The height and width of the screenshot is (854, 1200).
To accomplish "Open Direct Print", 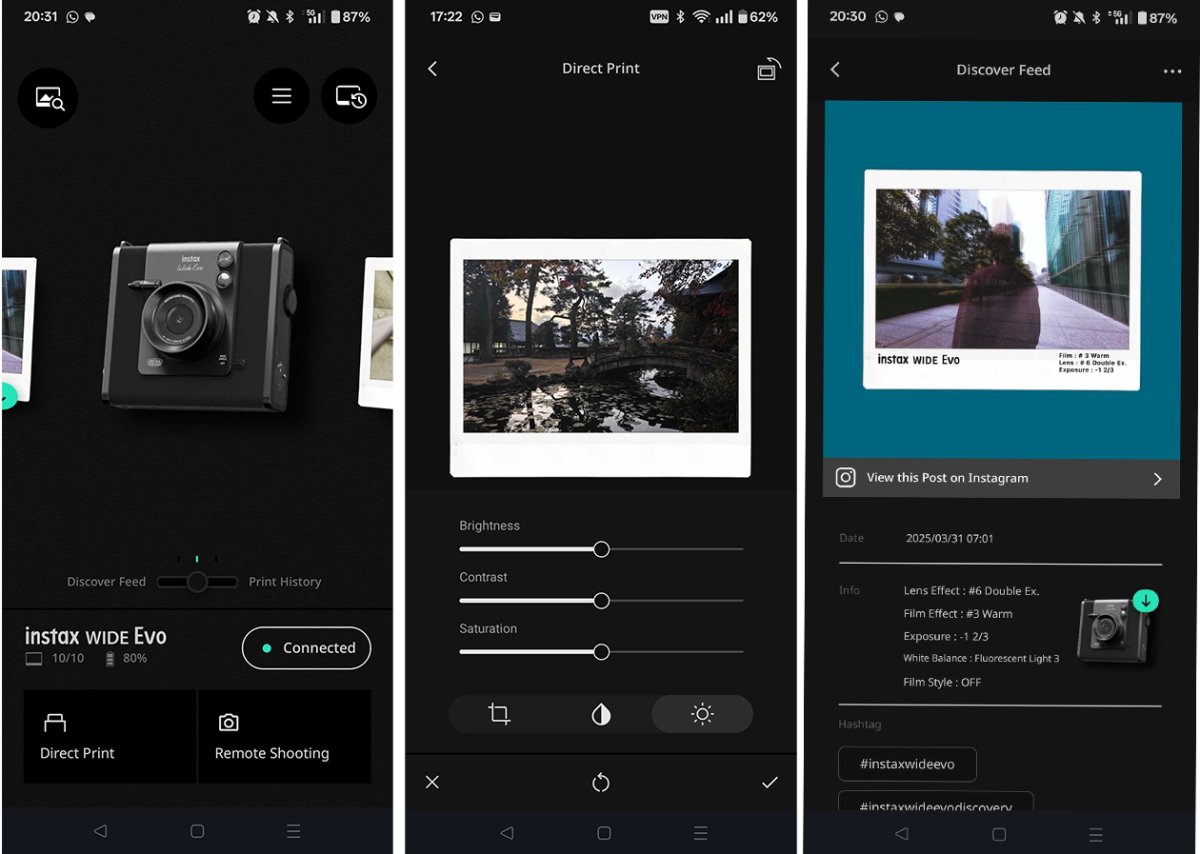I will coord(109,736).
